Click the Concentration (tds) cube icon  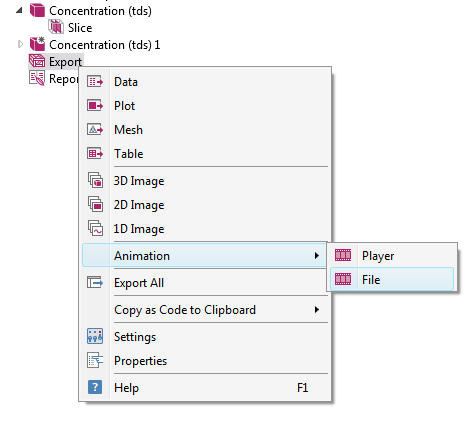coord(37,10)
